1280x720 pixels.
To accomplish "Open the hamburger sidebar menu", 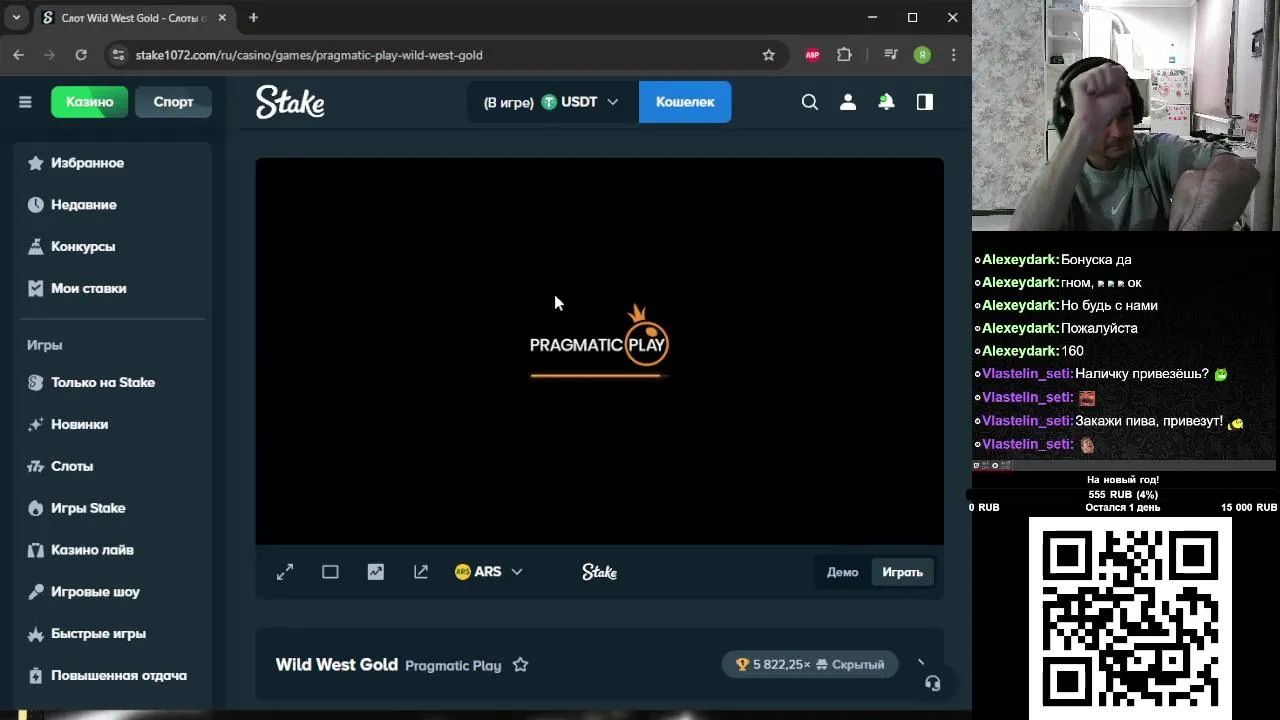I will point(25,102).
